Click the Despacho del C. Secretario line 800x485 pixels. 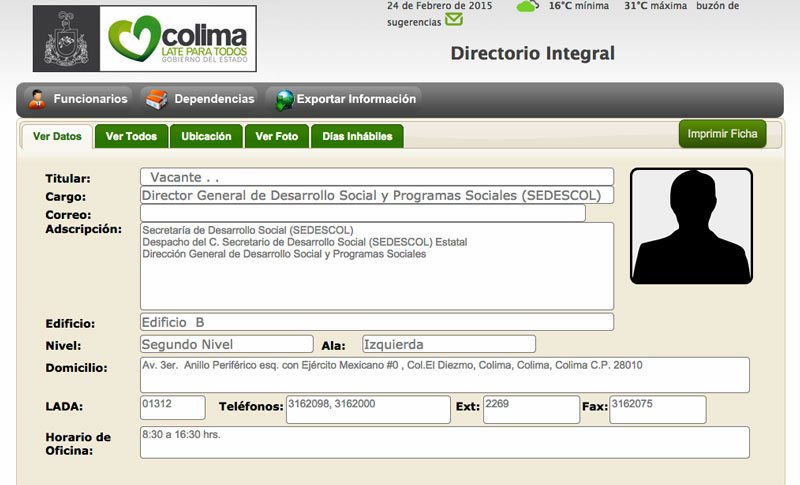pos(305,242)
